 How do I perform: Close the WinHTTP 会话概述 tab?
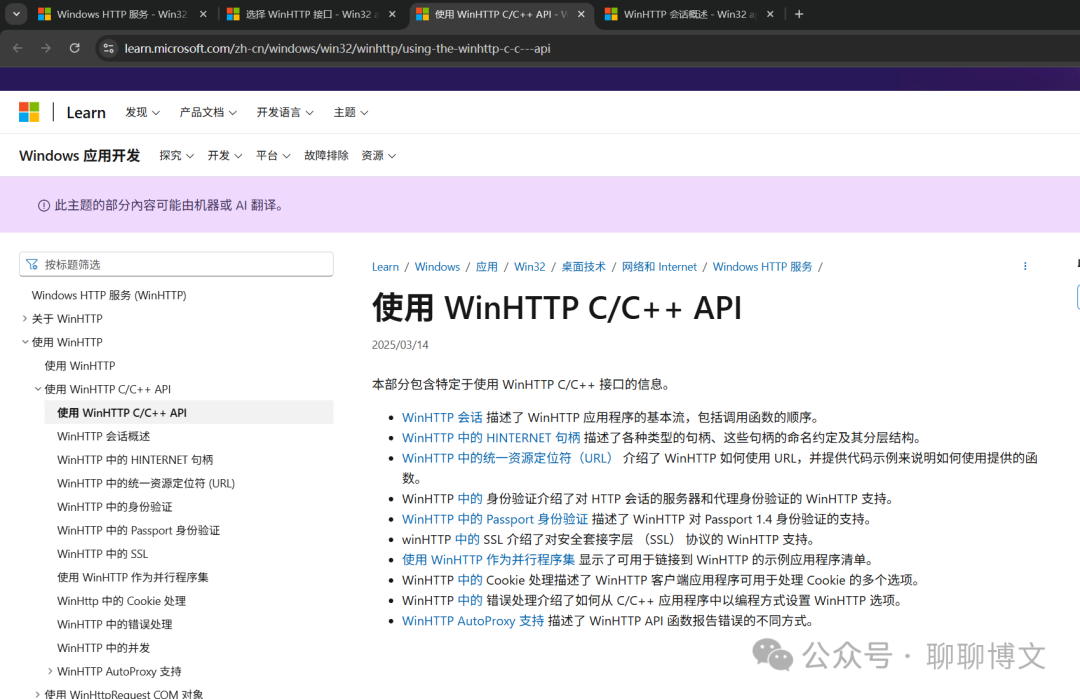point(770,14)
